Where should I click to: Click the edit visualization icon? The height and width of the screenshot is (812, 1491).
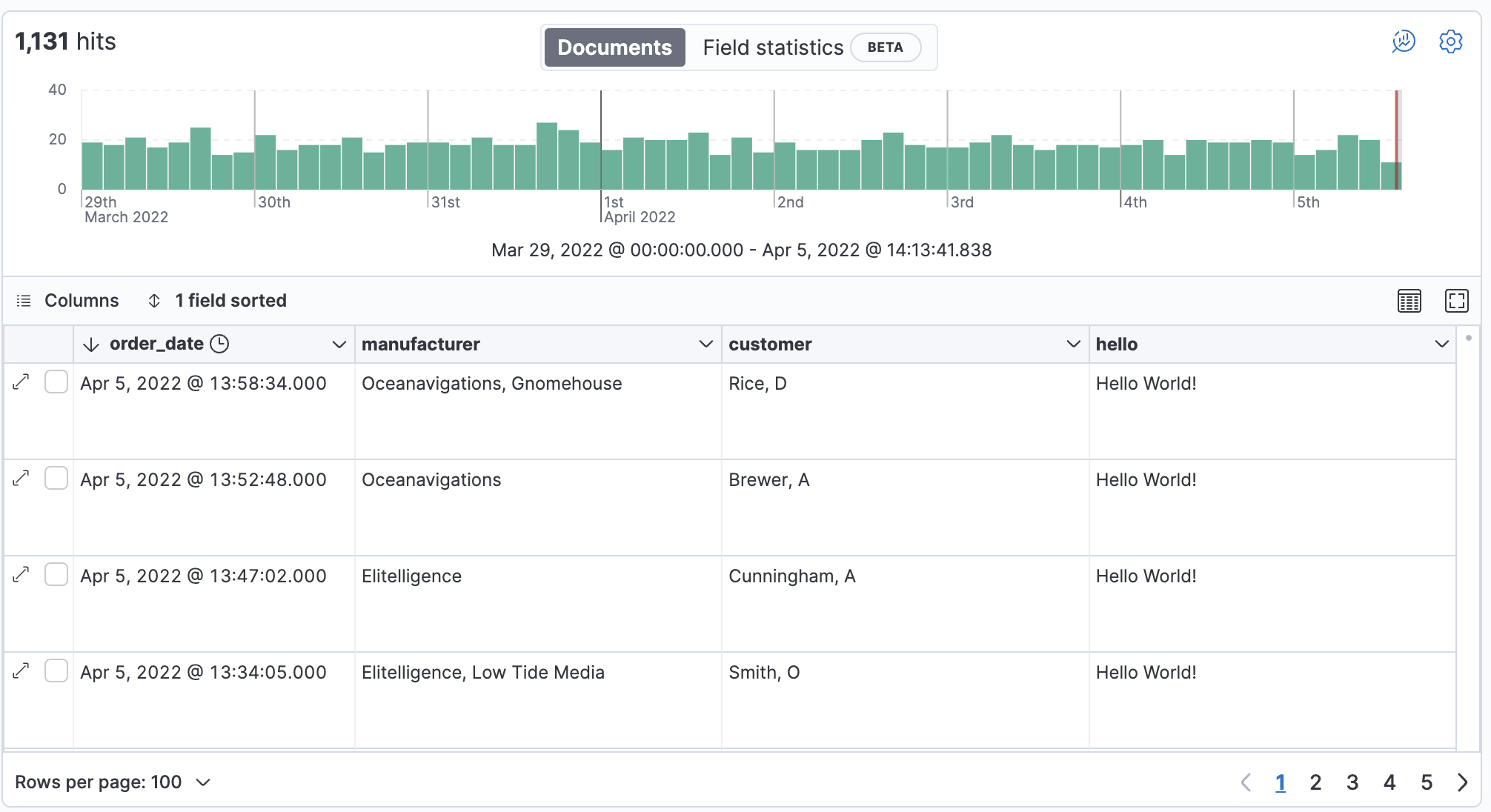[x=1404, y=41]
